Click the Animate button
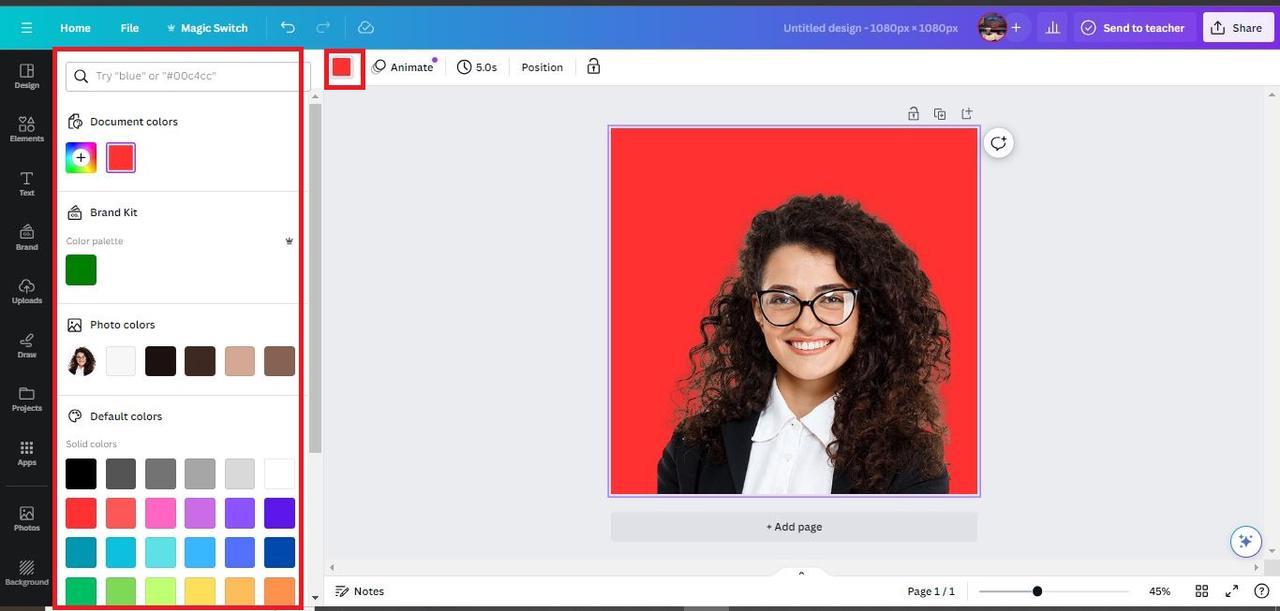Viewport: 1280px width, 611px height. 403,67
